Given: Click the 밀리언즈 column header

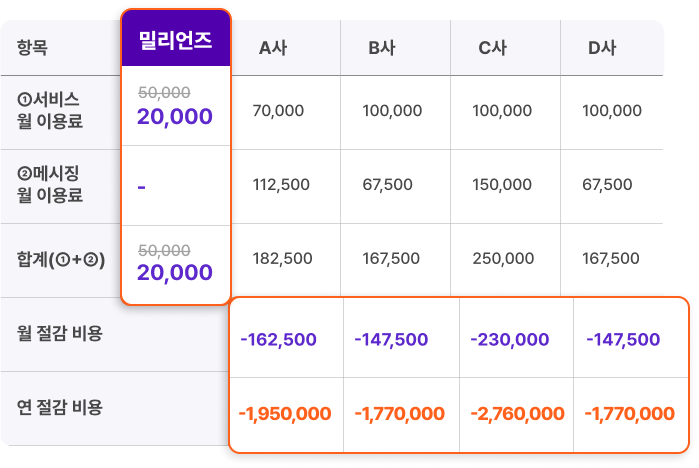Looking at the screenshot, I should click(175, 41).
